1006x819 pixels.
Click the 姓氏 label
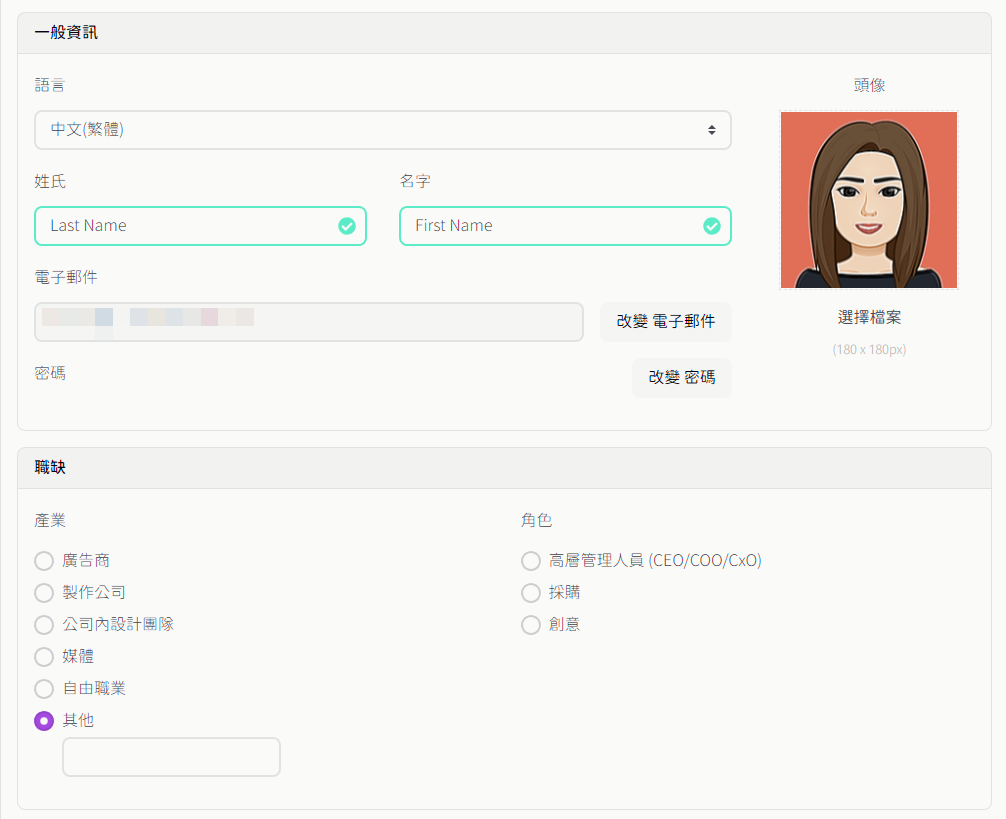click(x=50, y=182)
